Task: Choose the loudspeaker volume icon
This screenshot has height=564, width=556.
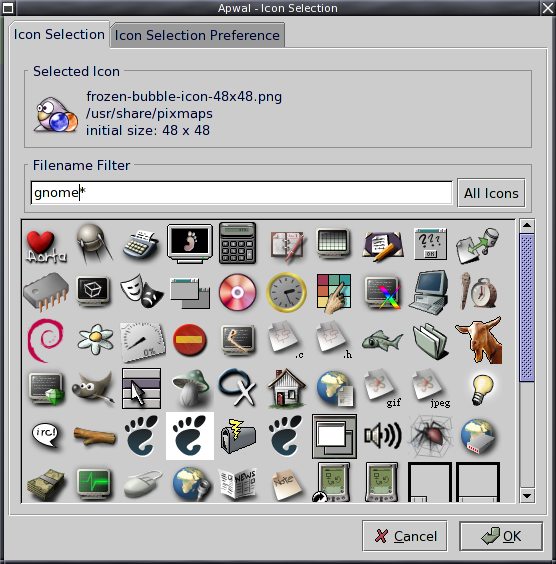Action: pos(383,435)
